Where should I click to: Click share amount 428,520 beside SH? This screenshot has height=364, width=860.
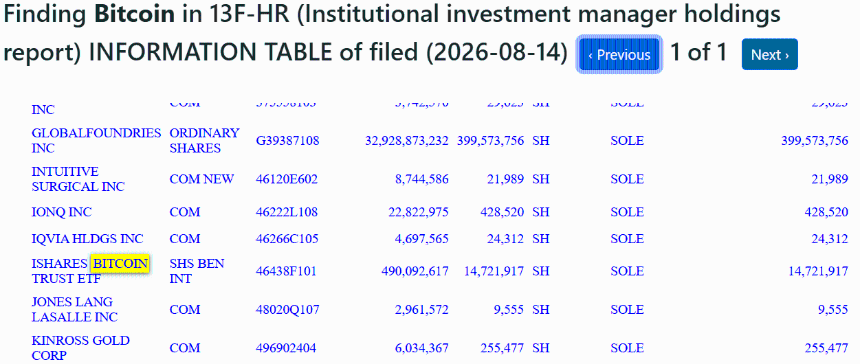click(503, 212)
